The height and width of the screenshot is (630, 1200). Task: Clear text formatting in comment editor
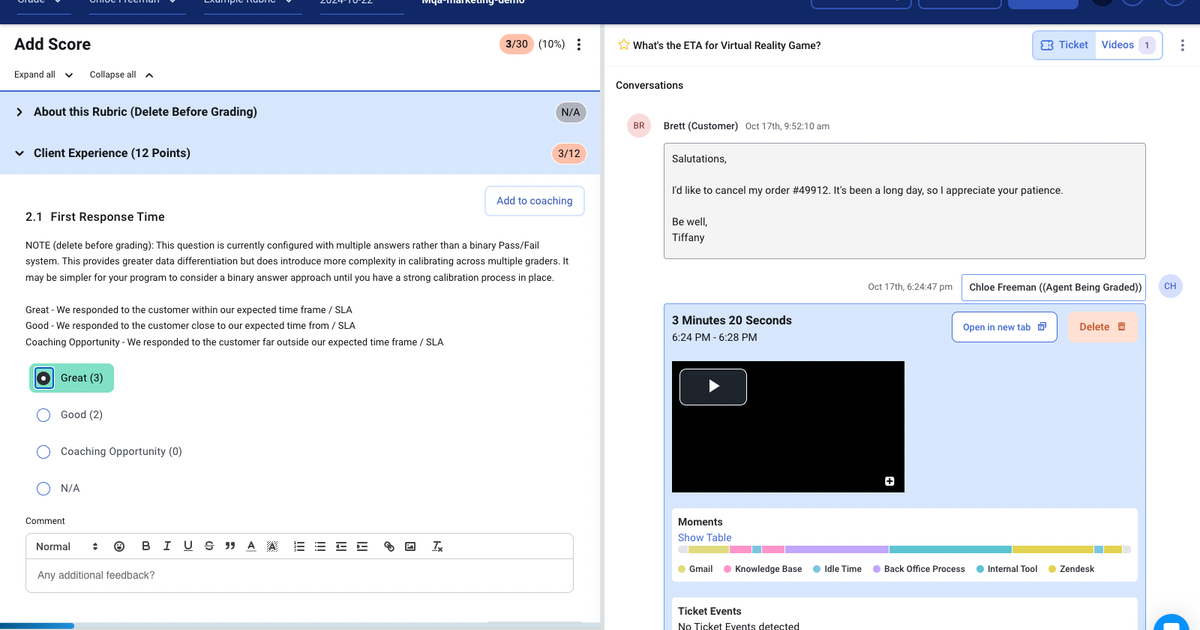click(438, 546)
